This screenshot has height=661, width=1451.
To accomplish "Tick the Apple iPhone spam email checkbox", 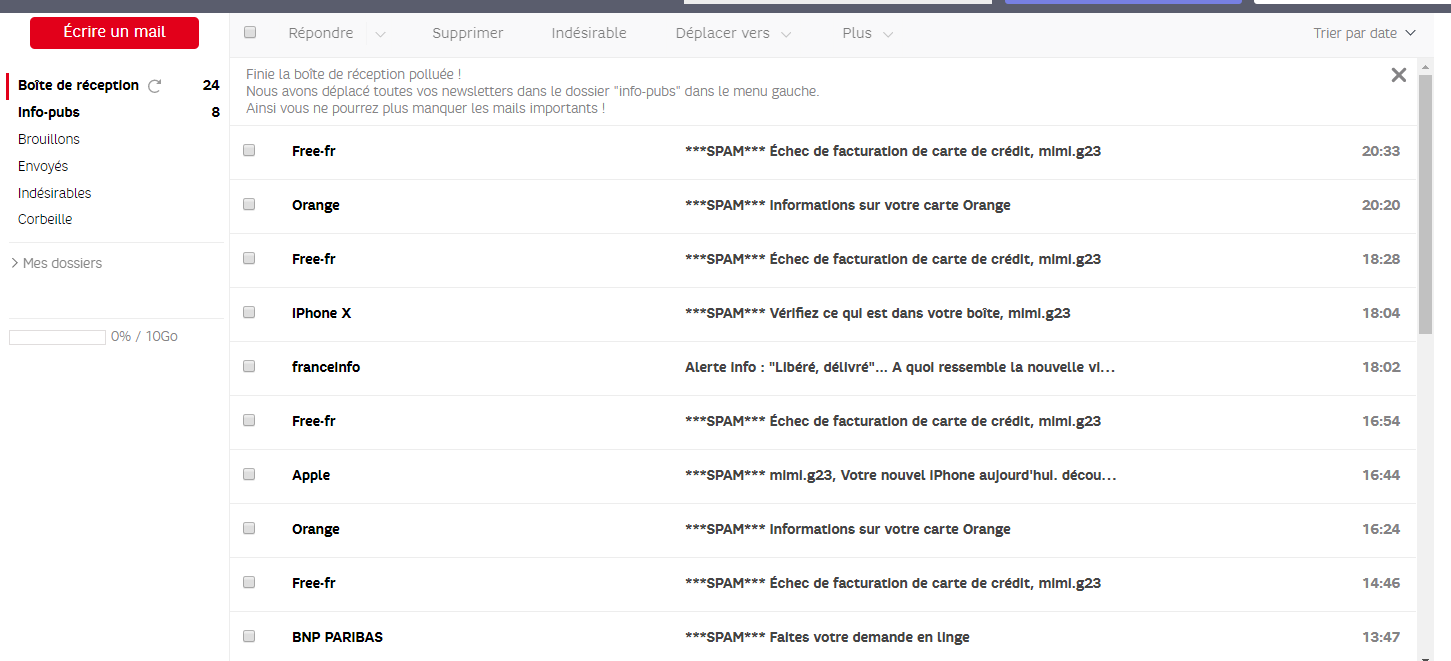I will (249, 474).
